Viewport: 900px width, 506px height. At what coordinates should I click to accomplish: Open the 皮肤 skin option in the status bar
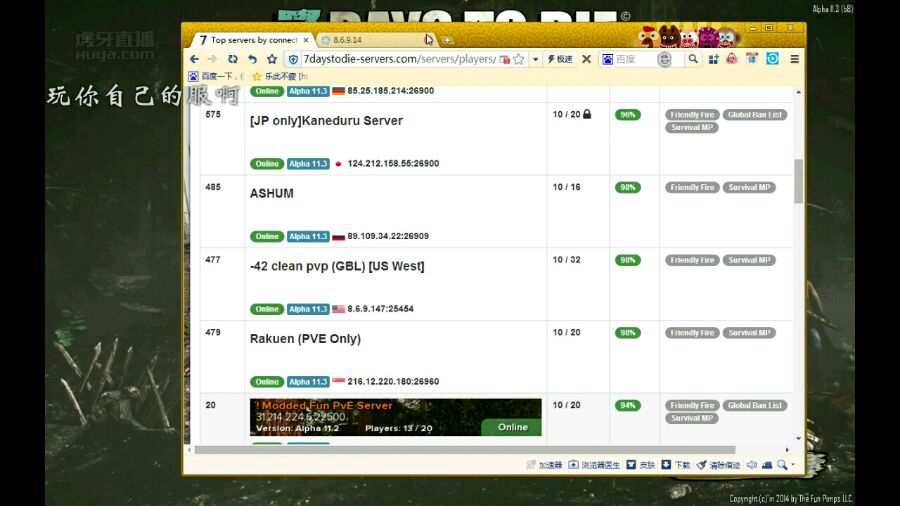coord(641,465)
